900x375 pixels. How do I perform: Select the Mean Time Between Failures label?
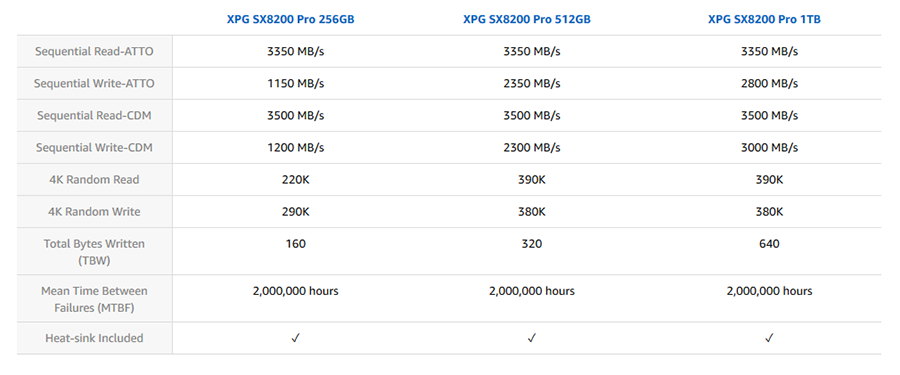(94, 299)
